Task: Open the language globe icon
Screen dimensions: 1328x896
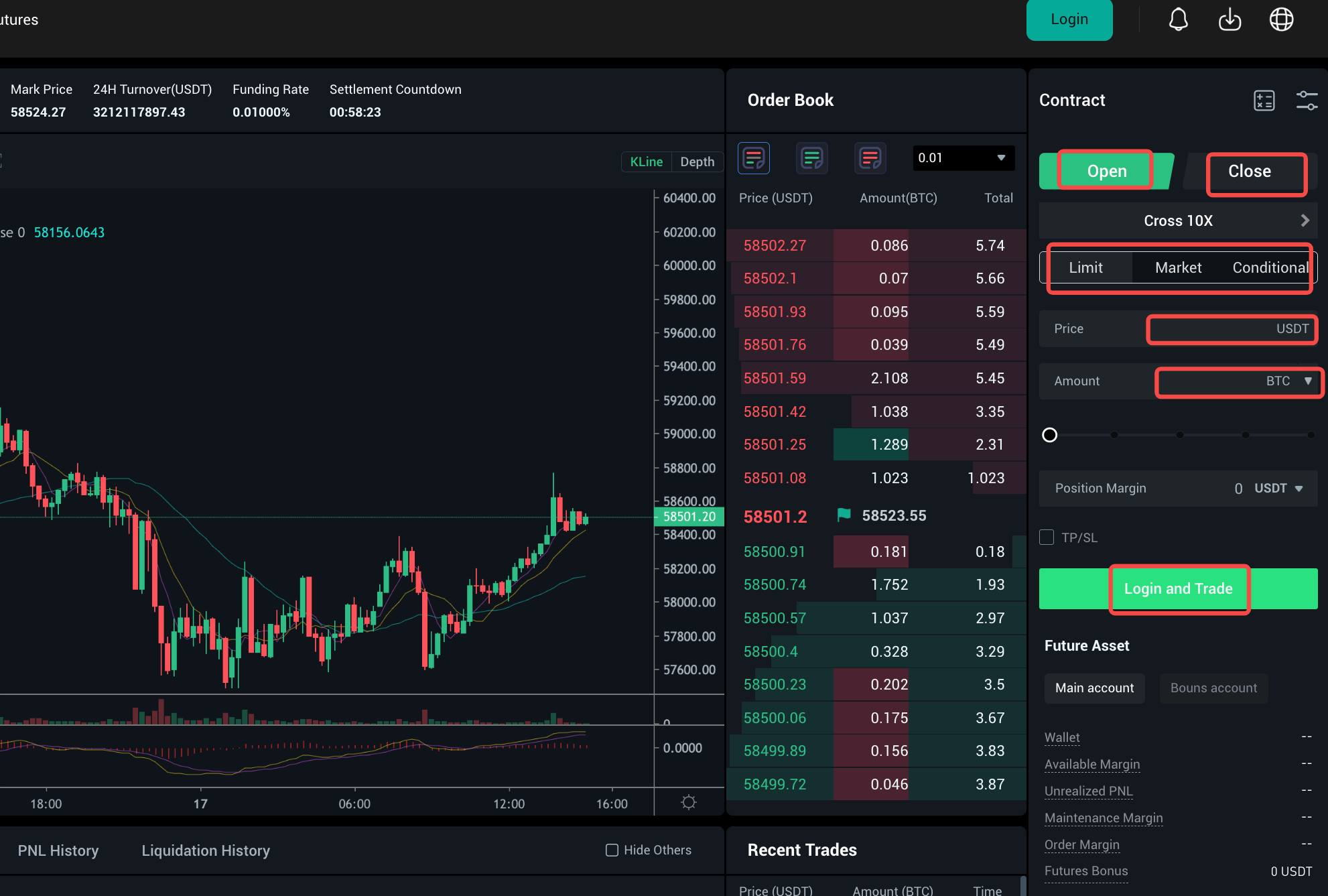Action: tap(1281, 19)
